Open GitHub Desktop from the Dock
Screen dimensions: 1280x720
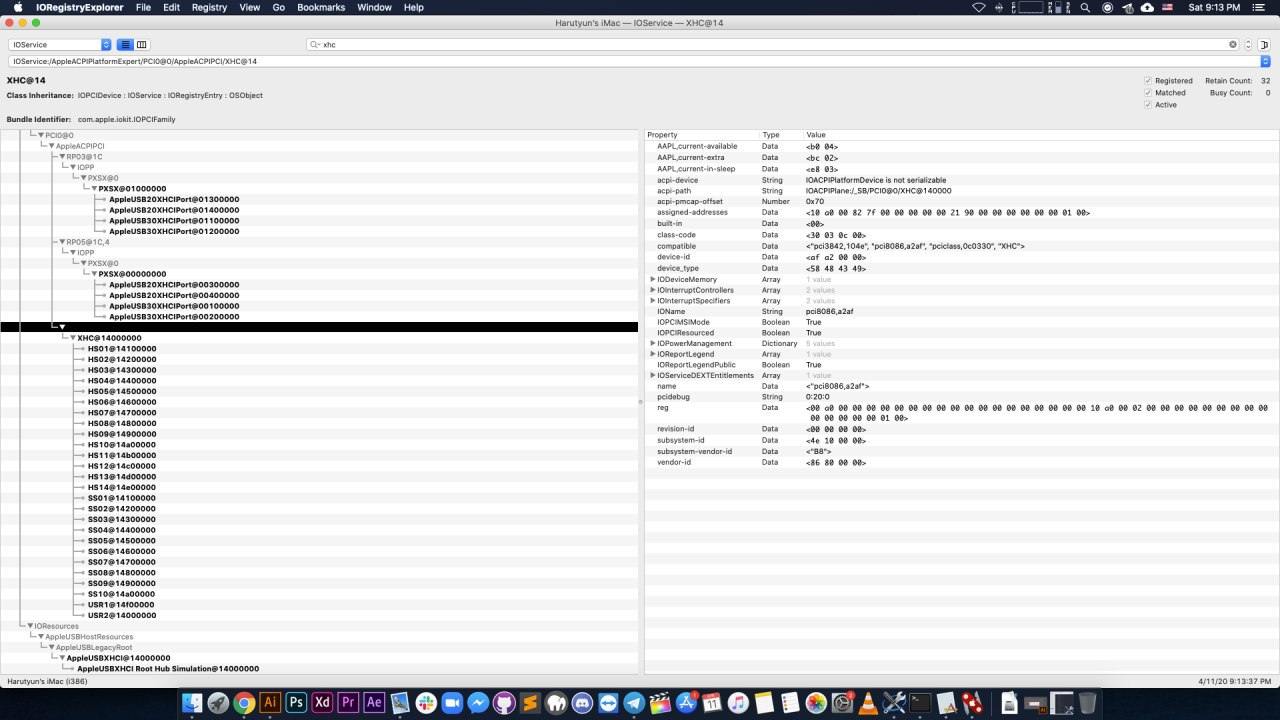(x=505, y=703)
